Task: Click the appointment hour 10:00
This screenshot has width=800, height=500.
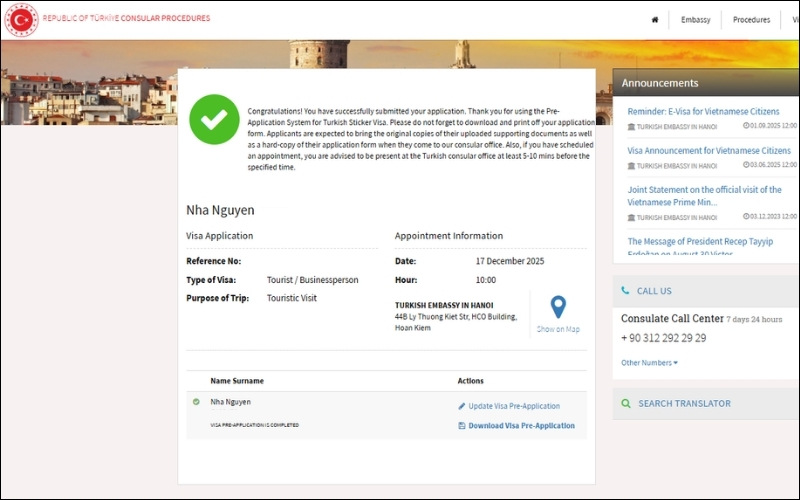Action: (486, 280)
